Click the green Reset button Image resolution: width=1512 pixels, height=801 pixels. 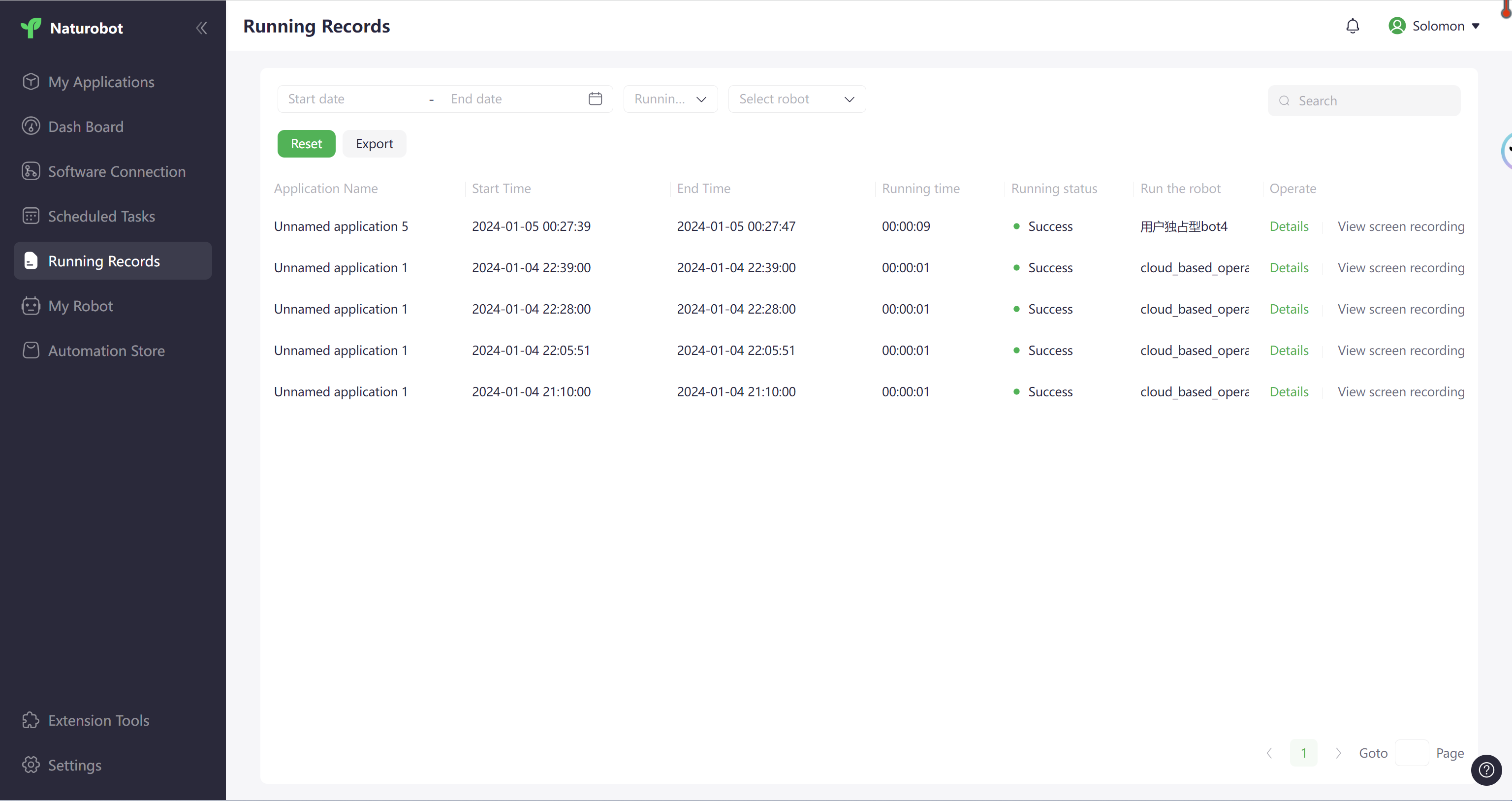pos(307,143)
